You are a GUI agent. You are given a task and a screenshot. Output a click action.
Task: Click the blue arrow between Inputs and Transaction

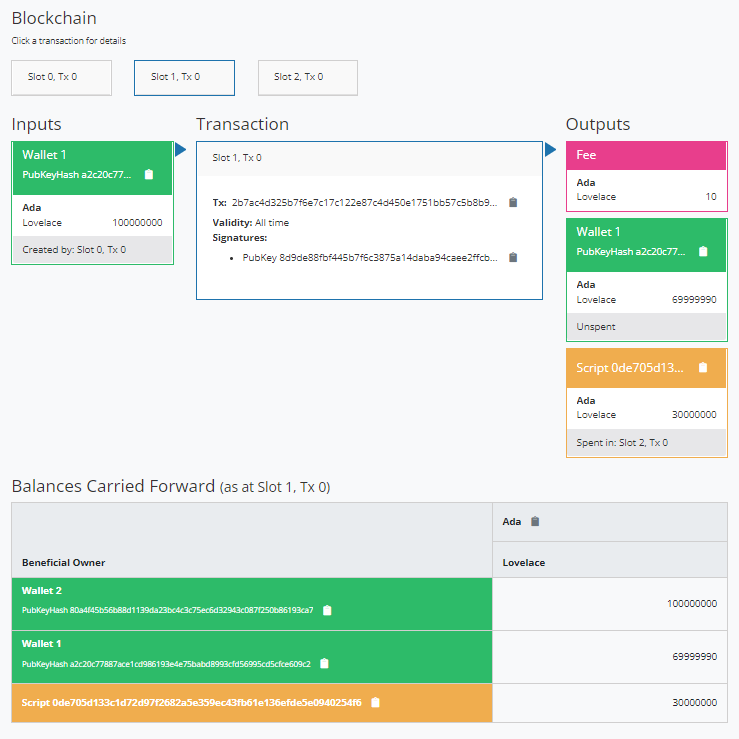(x=181, y=150)
